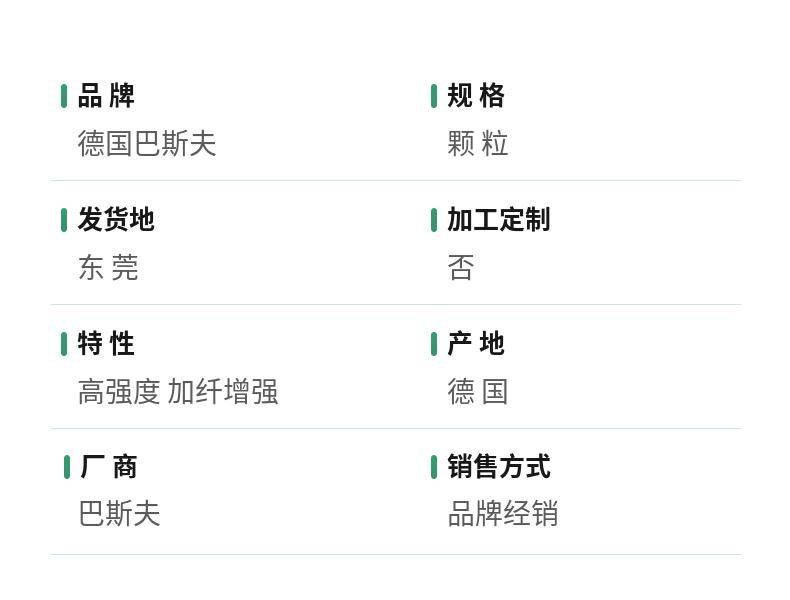Click the 厂商 field label

[108, 467]
